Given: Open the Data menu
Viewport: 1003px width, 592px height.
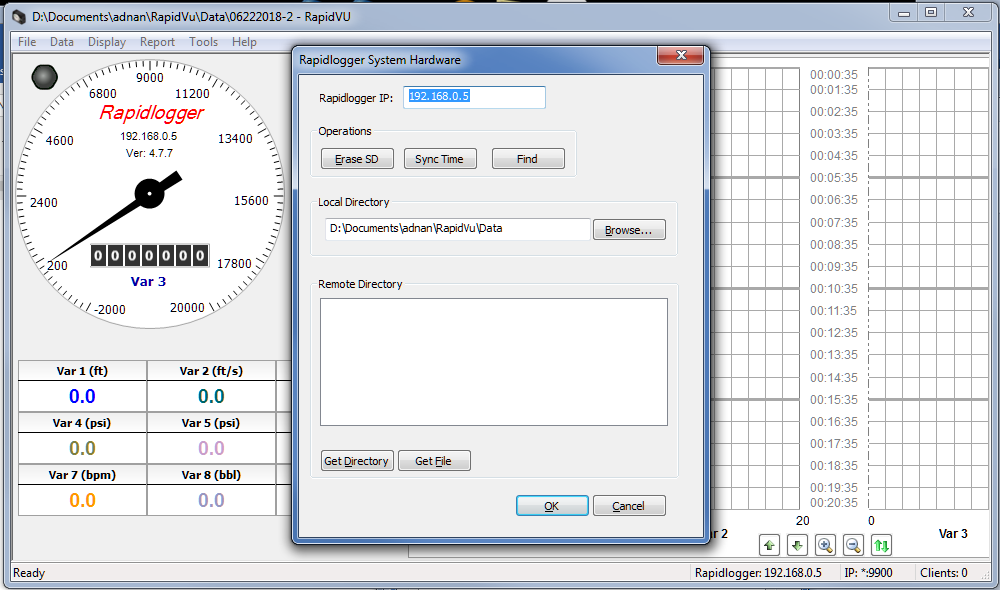Looking at the screenshot, I should click(x=61, y=42).
